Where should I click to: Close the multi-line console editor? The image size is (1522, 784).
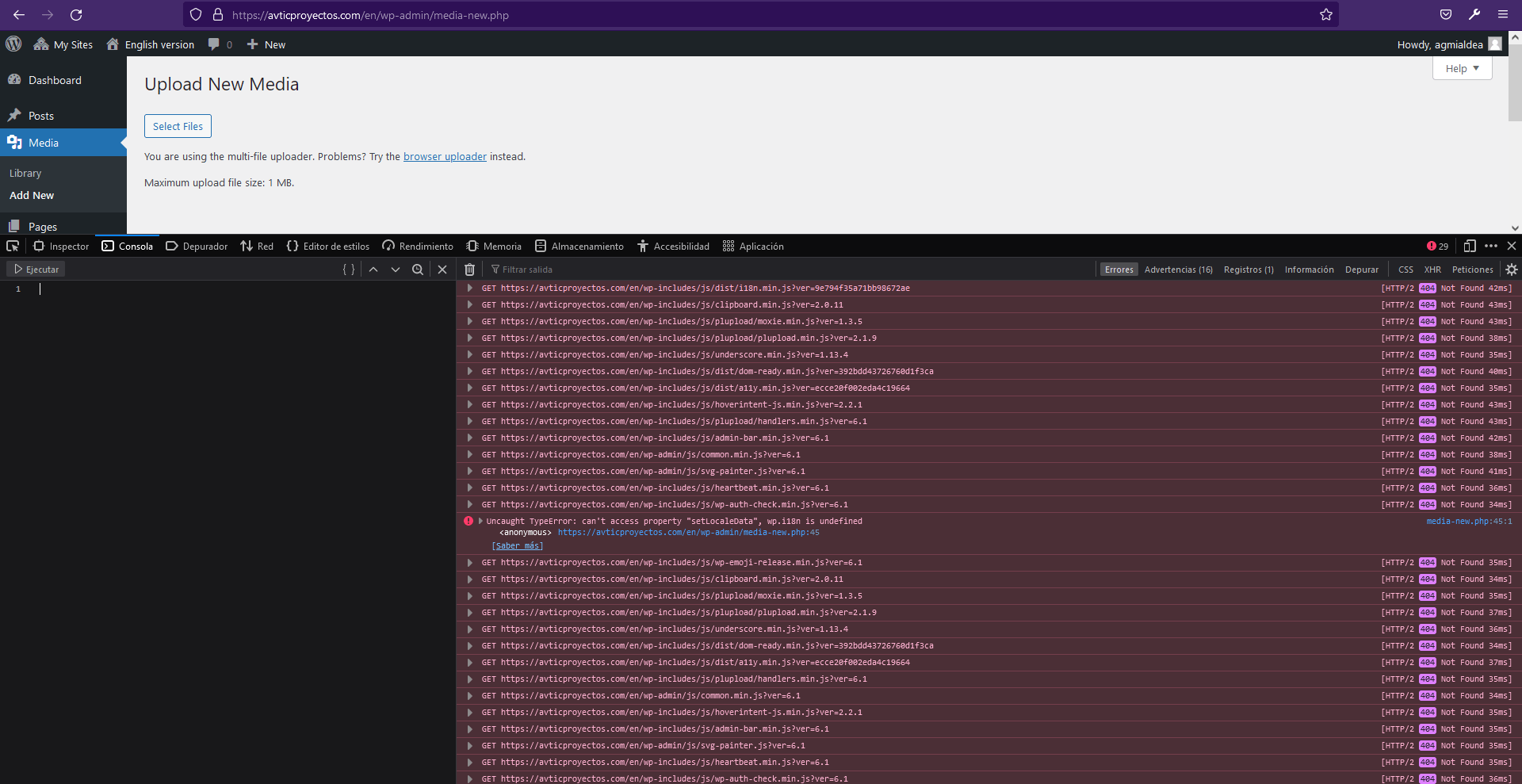(x=442, y=270)
